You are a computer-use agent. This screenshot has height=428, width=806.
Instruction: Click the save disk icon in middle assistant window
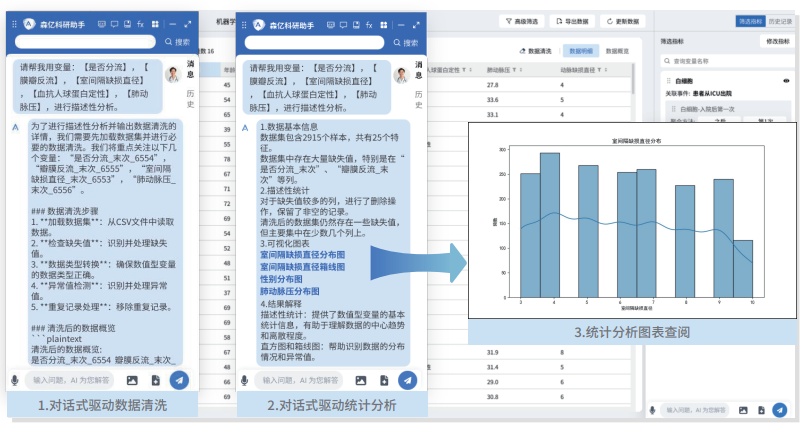click(356, 25)
